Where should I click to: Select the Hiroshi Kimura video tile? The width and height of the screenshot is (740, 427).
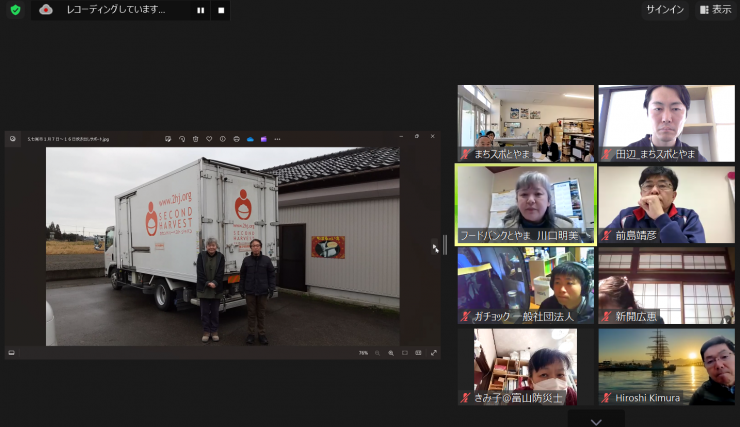666,366
